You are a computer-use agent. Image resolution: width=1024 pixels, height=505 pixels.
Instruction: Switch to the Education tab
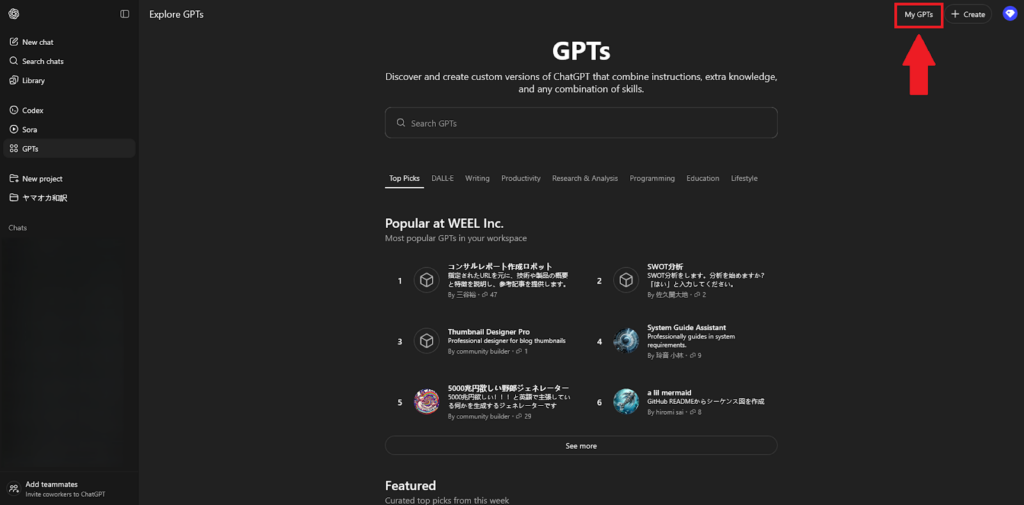click(703, 178)
